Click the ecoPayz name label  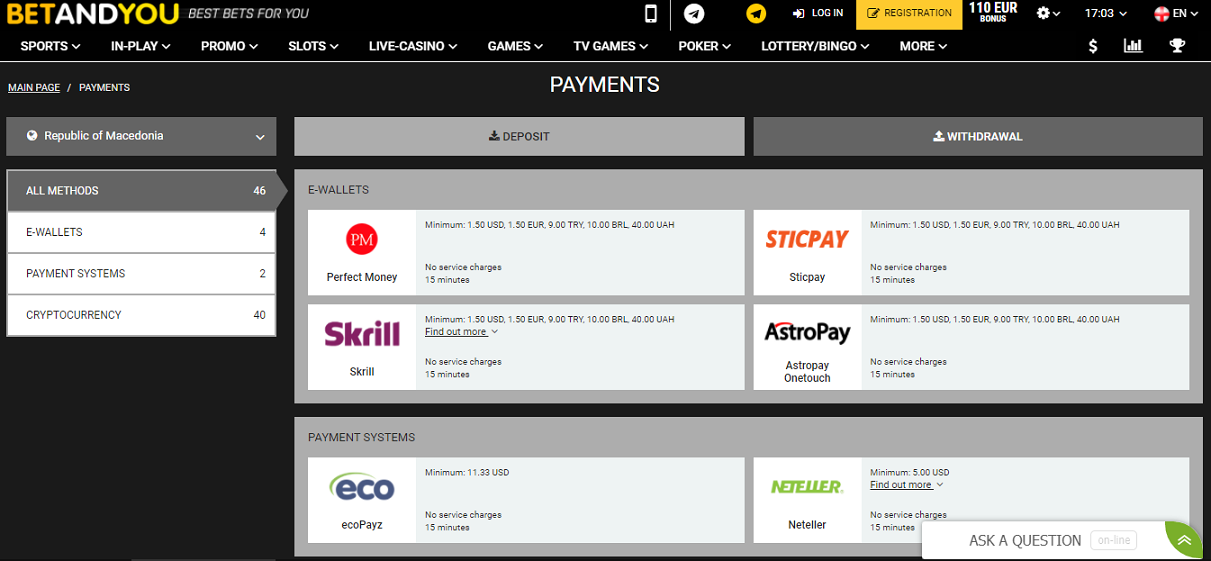tap(362, 525)
